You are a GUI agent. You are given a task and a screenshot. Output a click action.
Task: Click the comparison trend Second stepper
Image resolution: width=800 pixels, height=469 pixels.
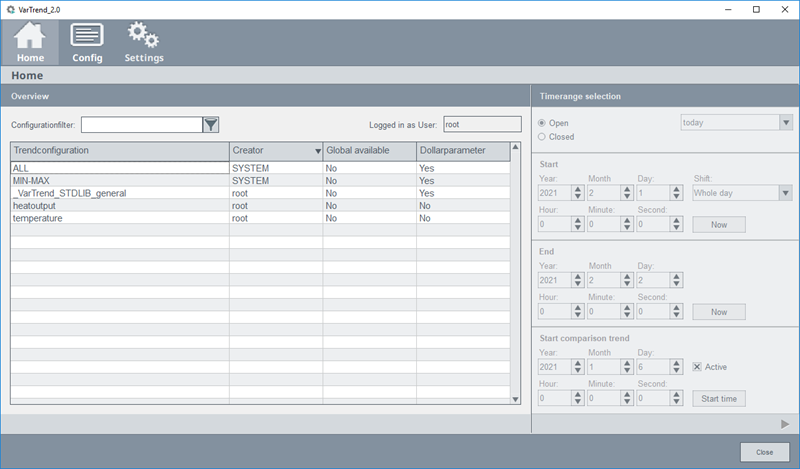coord(677,398)
